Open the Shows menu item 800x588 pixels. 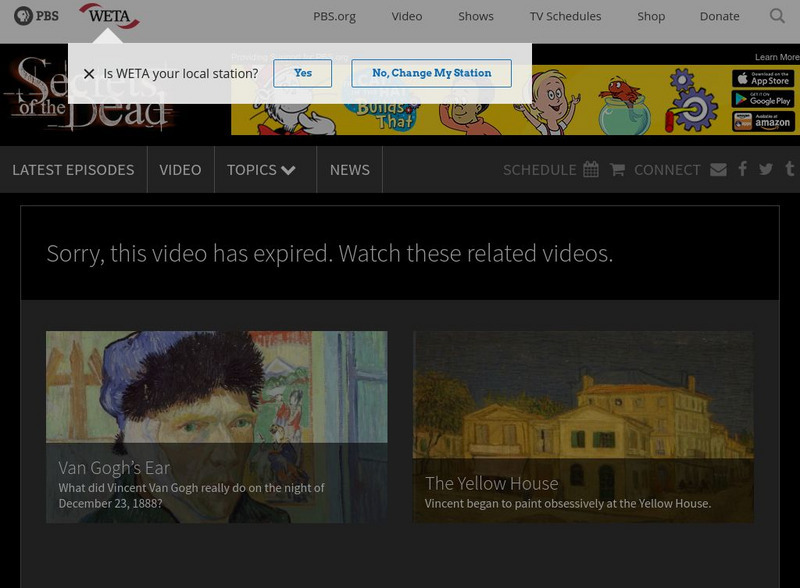[476, 16]
